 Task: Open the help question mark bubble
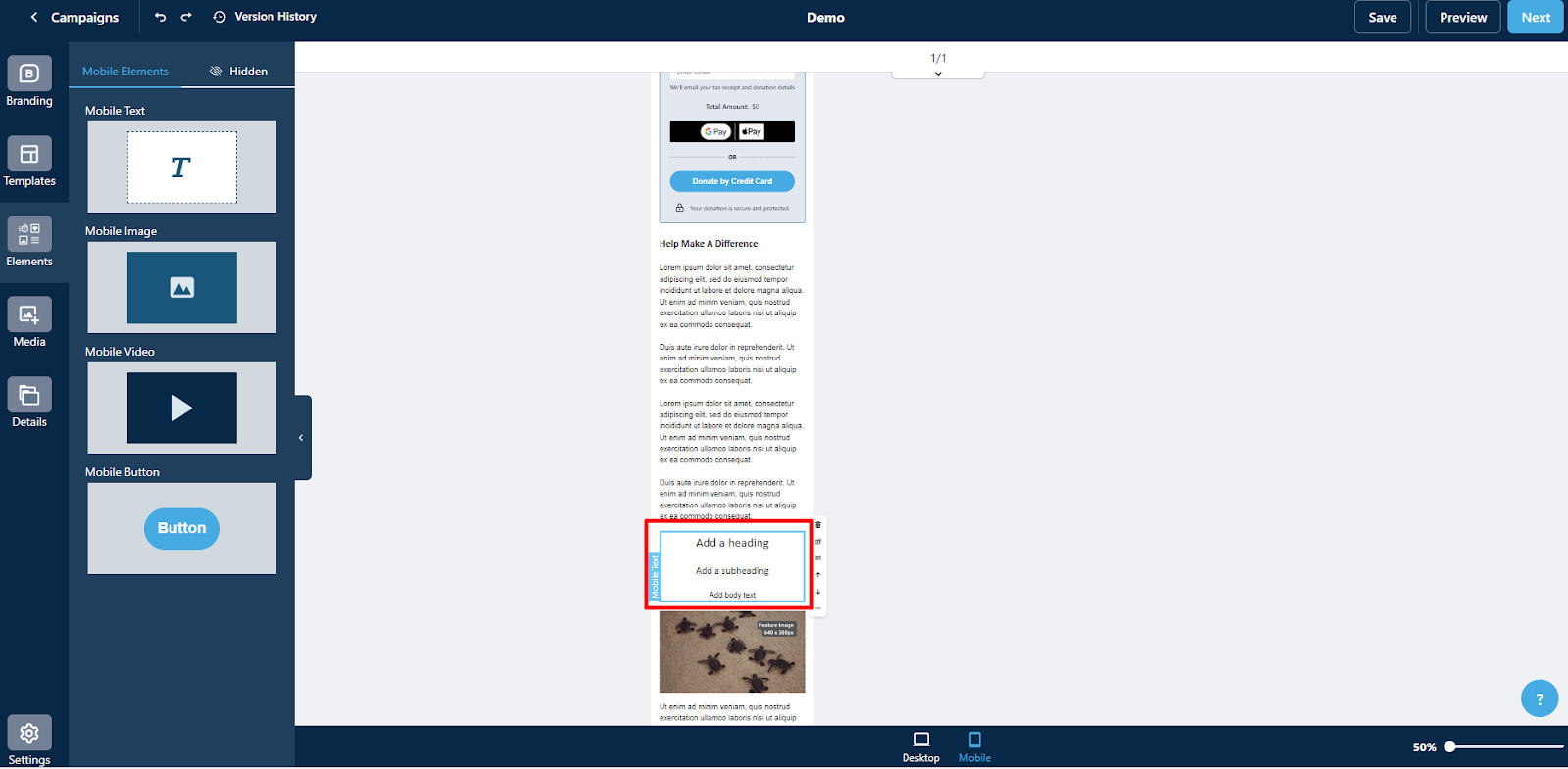1540,698
